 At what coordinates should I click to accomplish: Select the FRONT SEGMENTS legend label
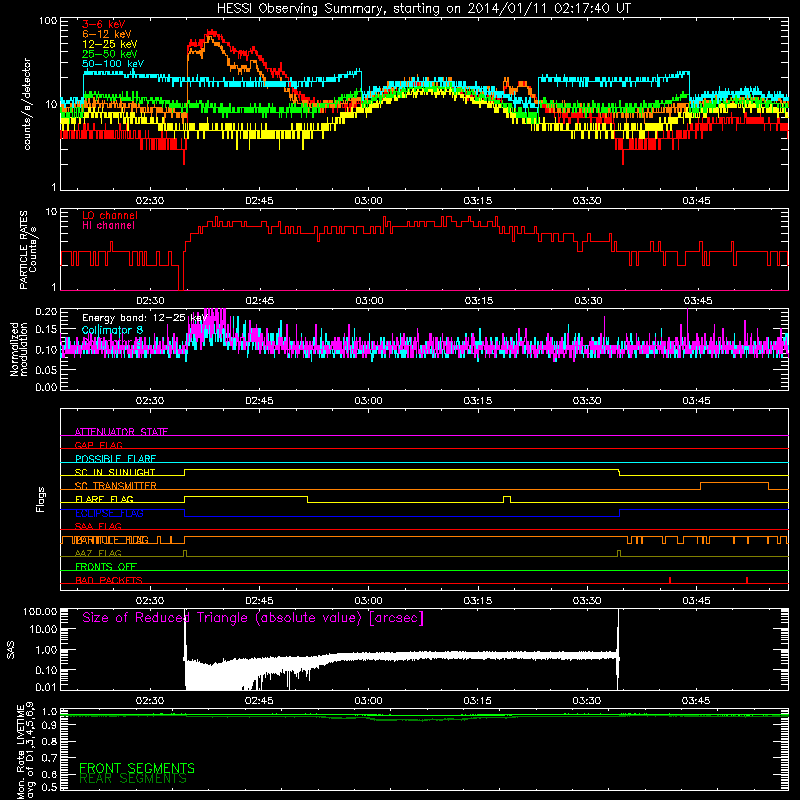(x=137, y=768)
